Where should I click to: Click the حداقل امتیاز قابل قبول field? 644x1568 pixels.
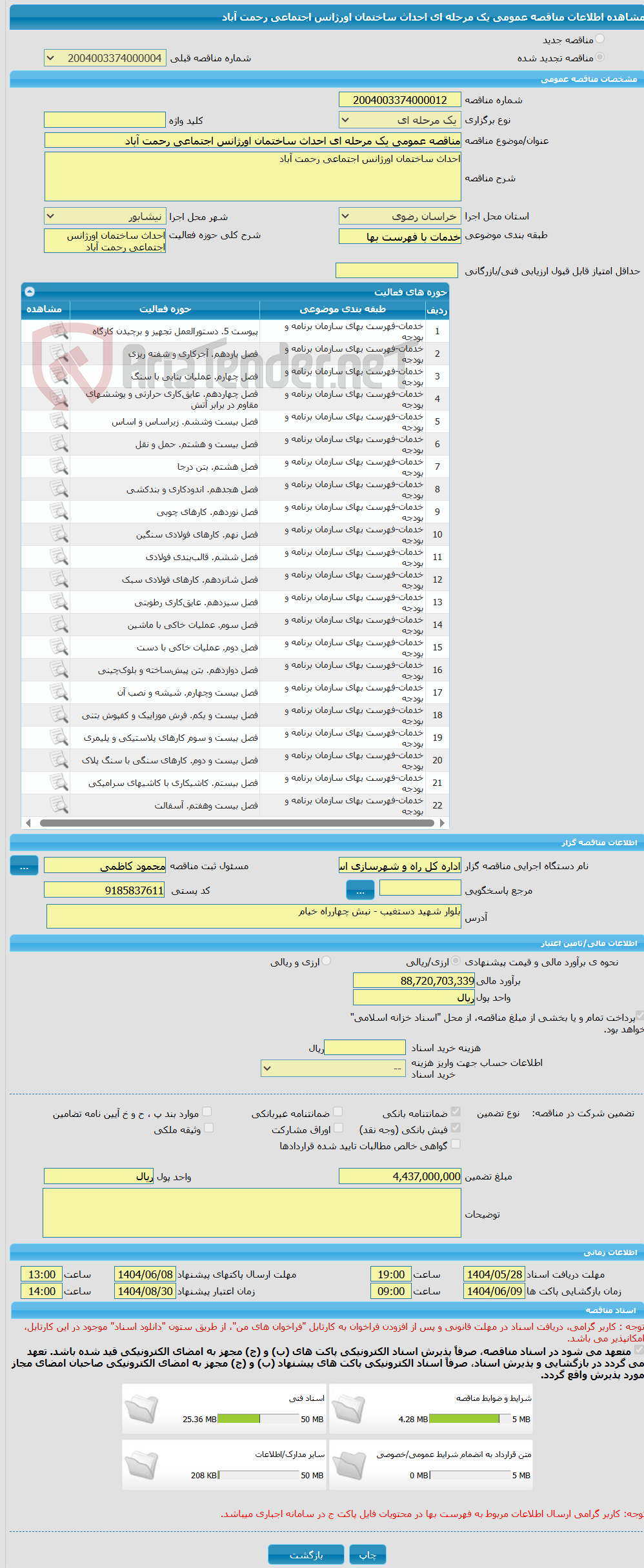[397, 270]
